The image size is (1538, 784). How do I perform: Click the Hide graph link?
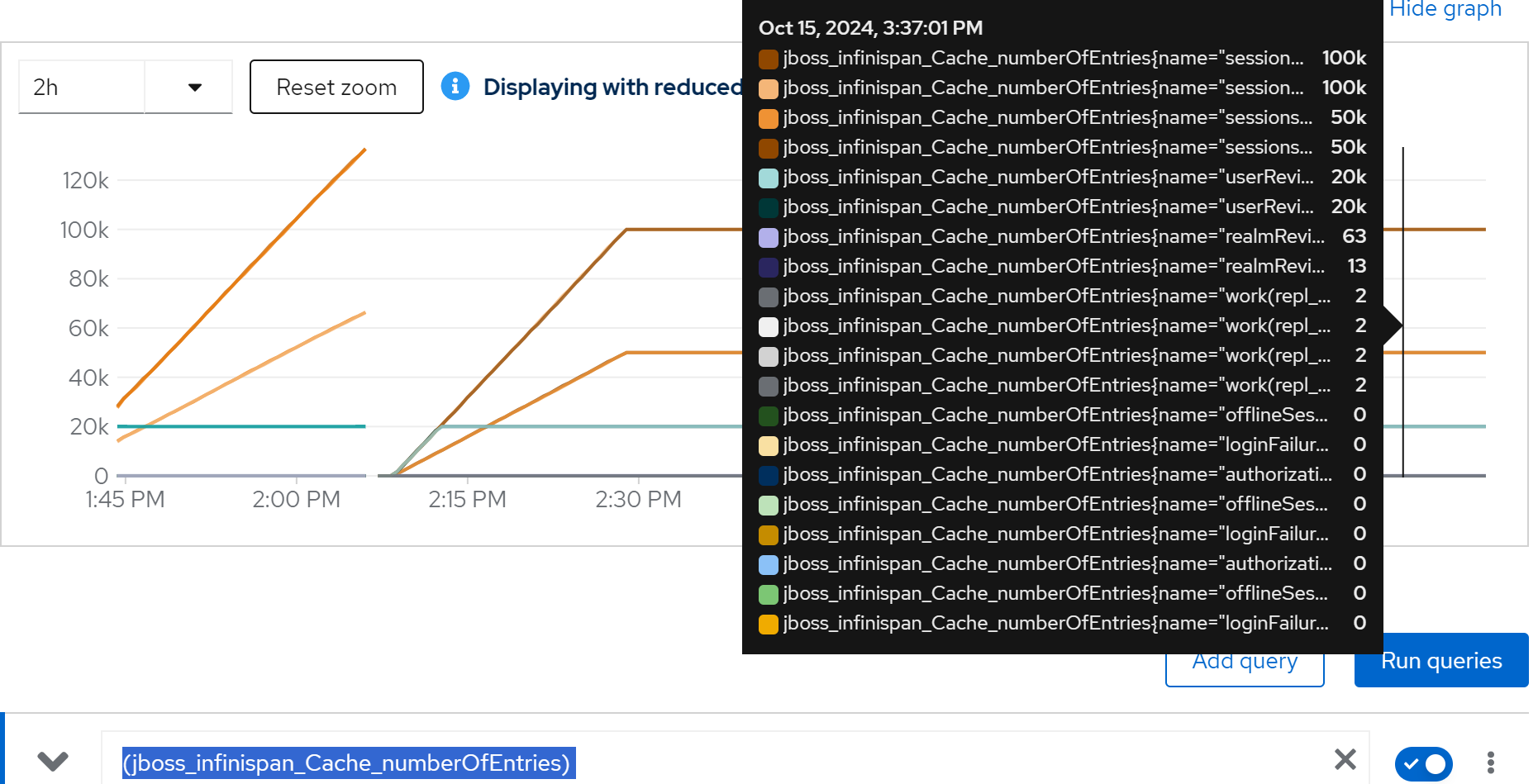(x=1445, y=10)
